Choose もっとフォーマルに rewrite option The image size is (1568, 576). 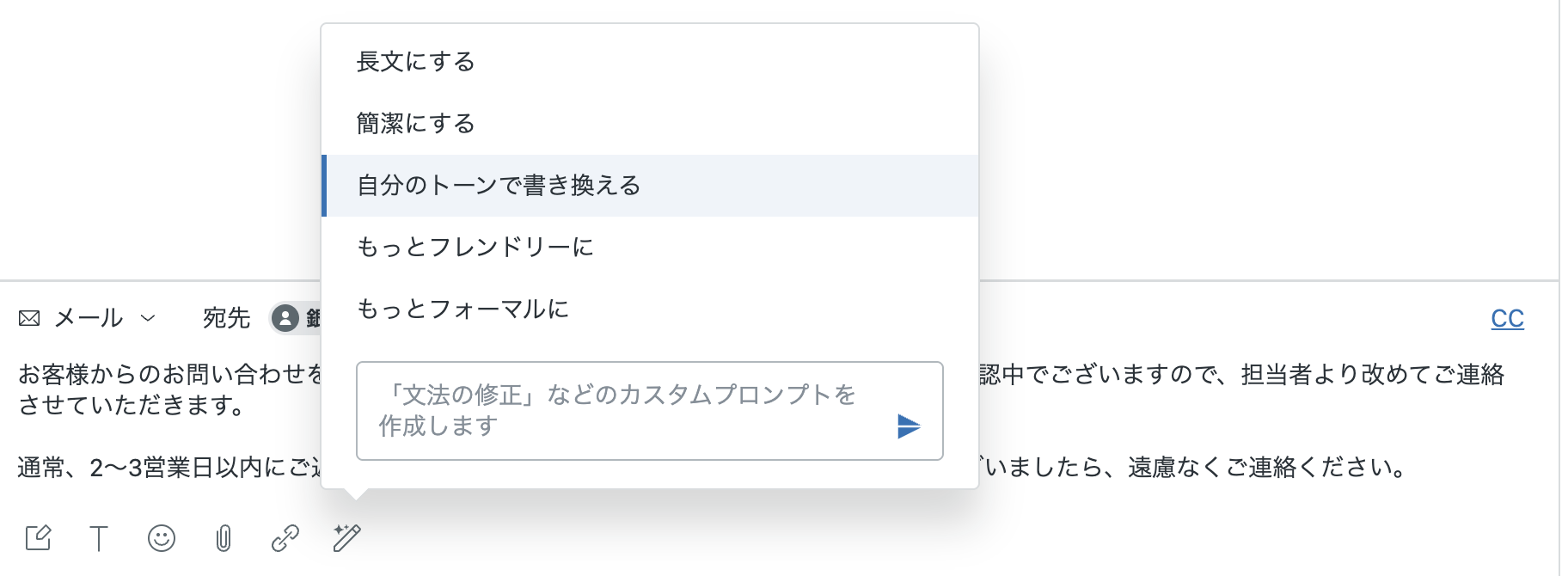[x=650, y=309]
